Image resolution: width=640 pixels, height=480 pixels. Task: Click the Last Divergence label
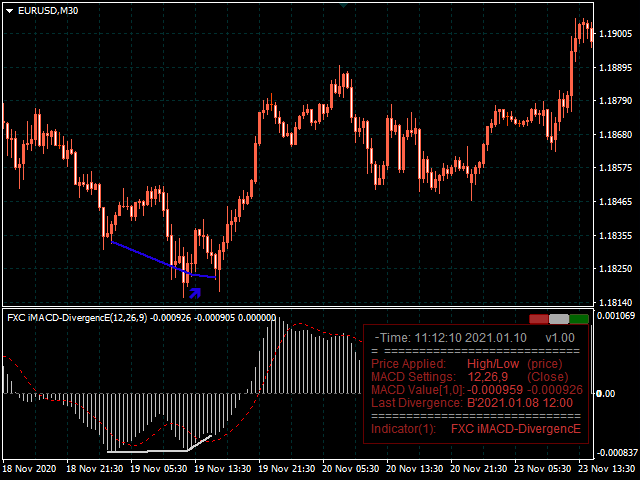coord(417,403)
